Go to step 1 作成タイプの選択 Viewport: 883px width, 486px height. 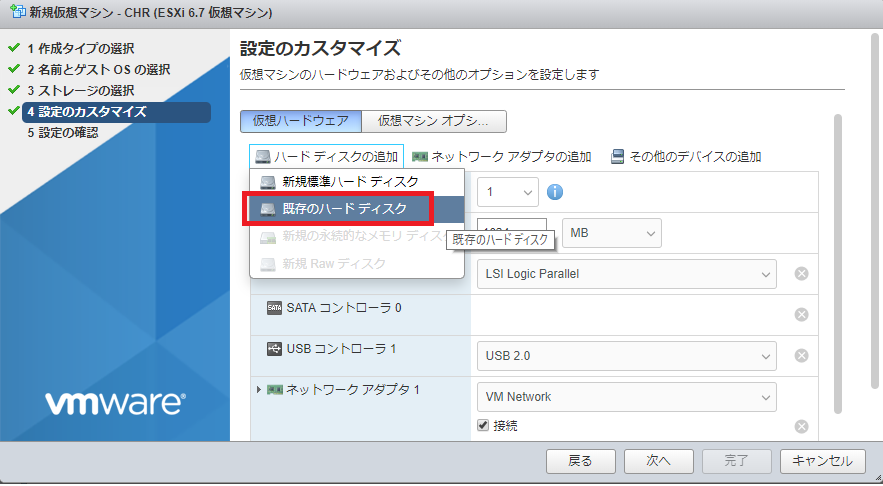point(81,49)
